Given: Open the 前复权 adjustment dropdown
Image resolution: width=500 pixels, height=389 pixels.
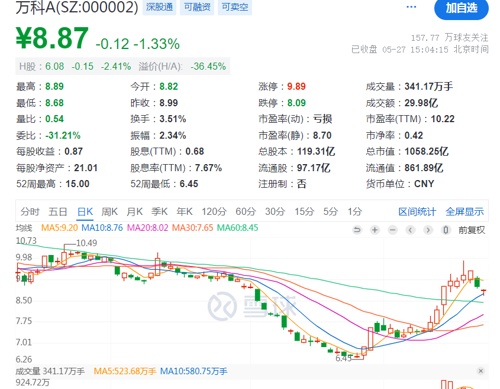Looking at the screenshot, I should point(472,230).
